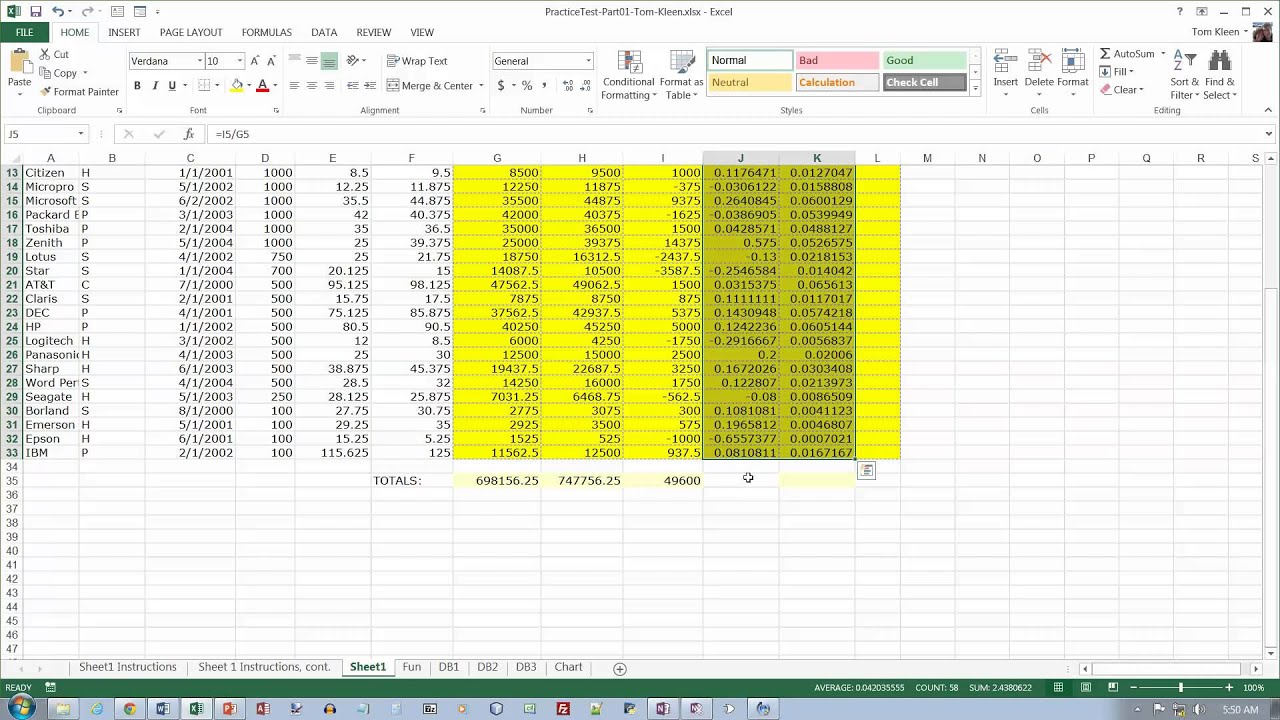Image resolution: width=1280 pixels, height=720 pixels.
Task: Apply red Font Color A
Action: (x=262, y=86)
